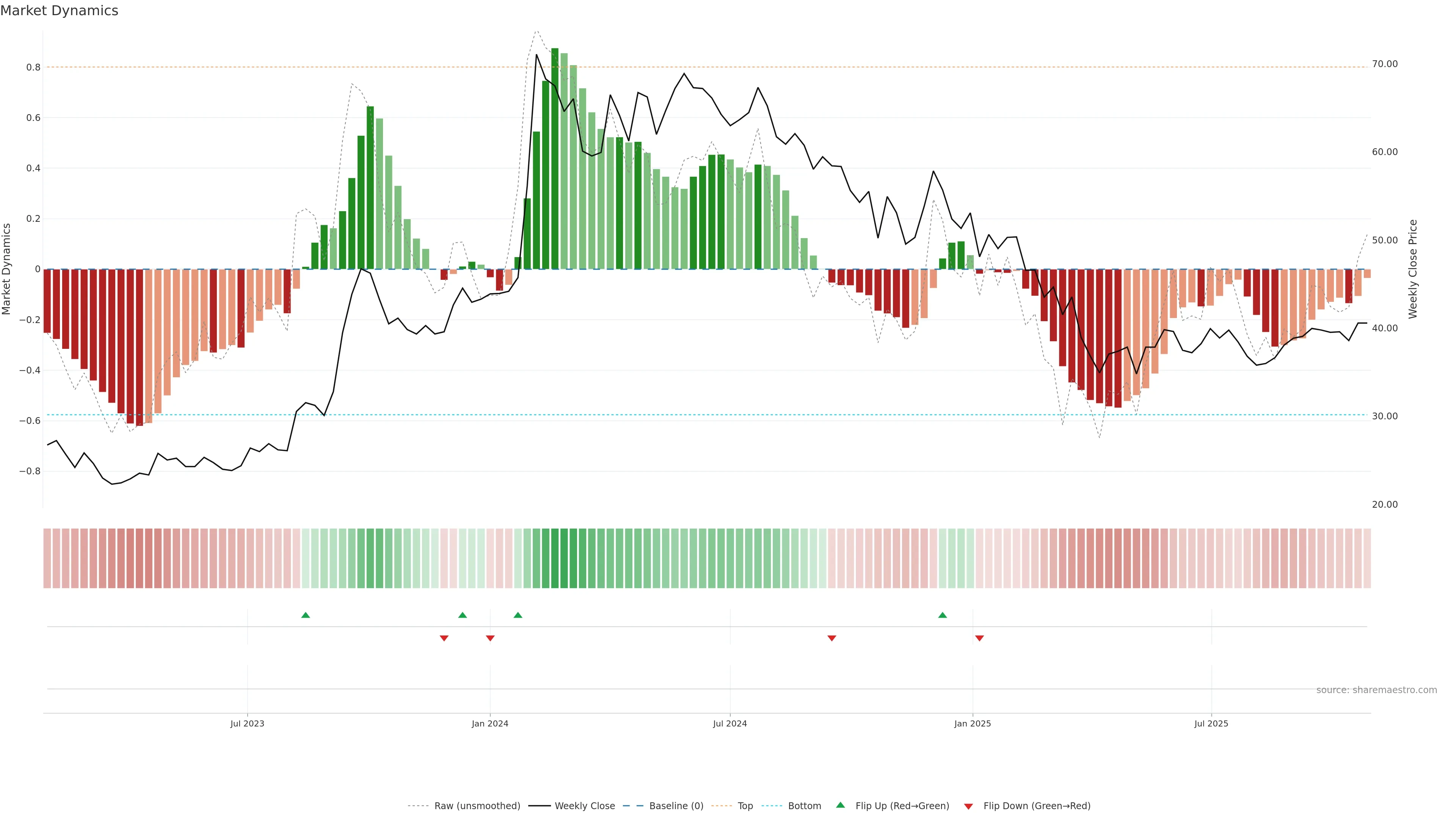This screenshot has height=819, width=1456.
Task: Click the −0.6 tick on left axis
Action: [30, 420]
